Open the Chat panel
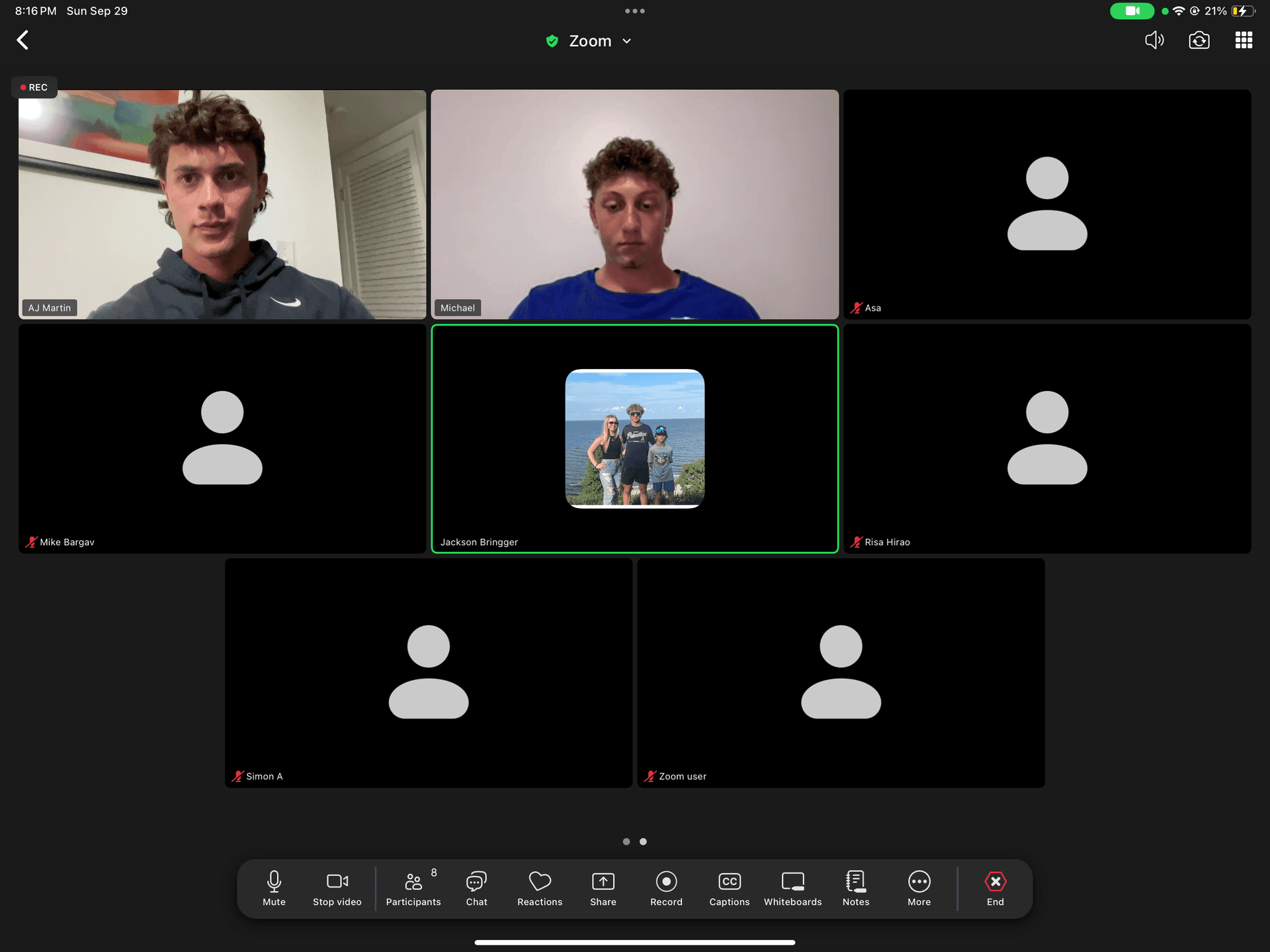 pyautogui.click(x=476, y=888)
